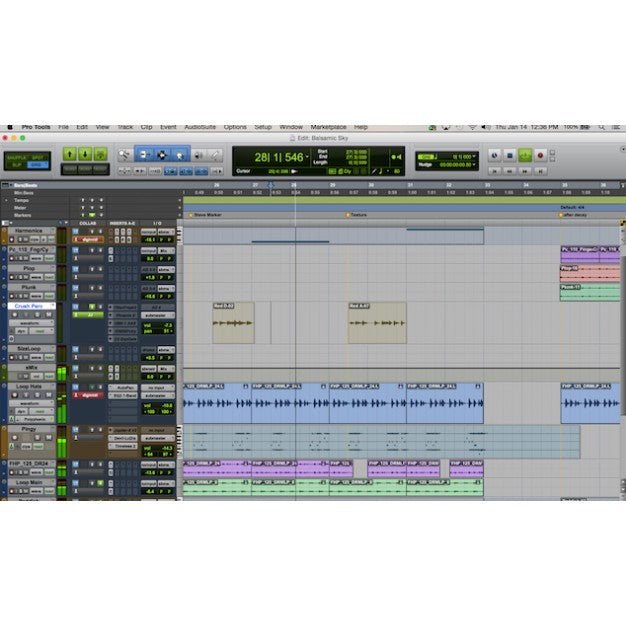Screen dimensions: 626x626
Task: Click the Wi-Fi status icon
Action: click(472, 127)
